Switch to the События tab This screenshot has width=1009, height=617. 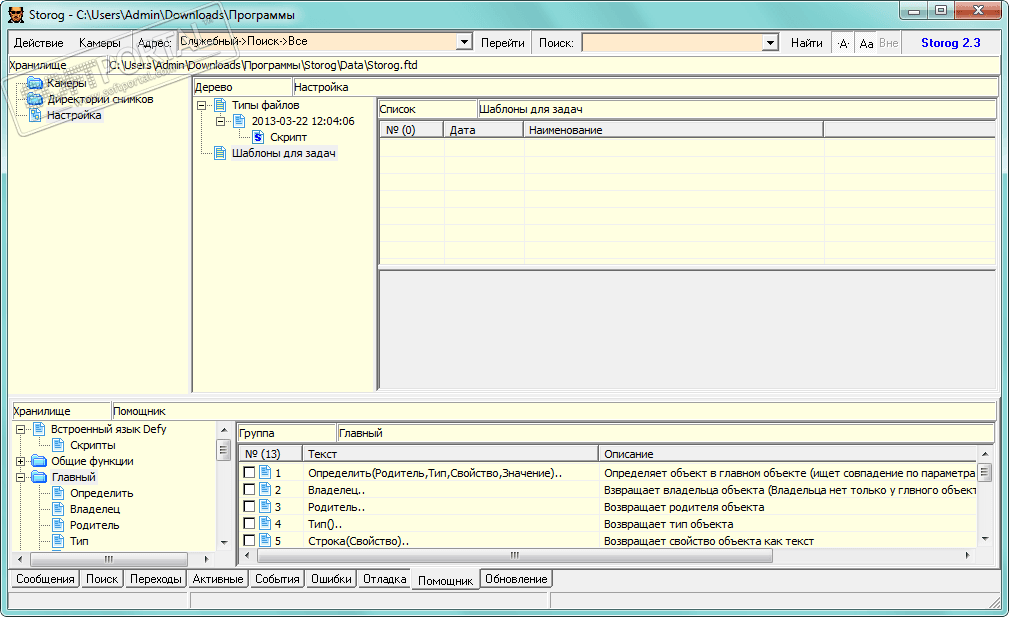(x=277, y=579)
